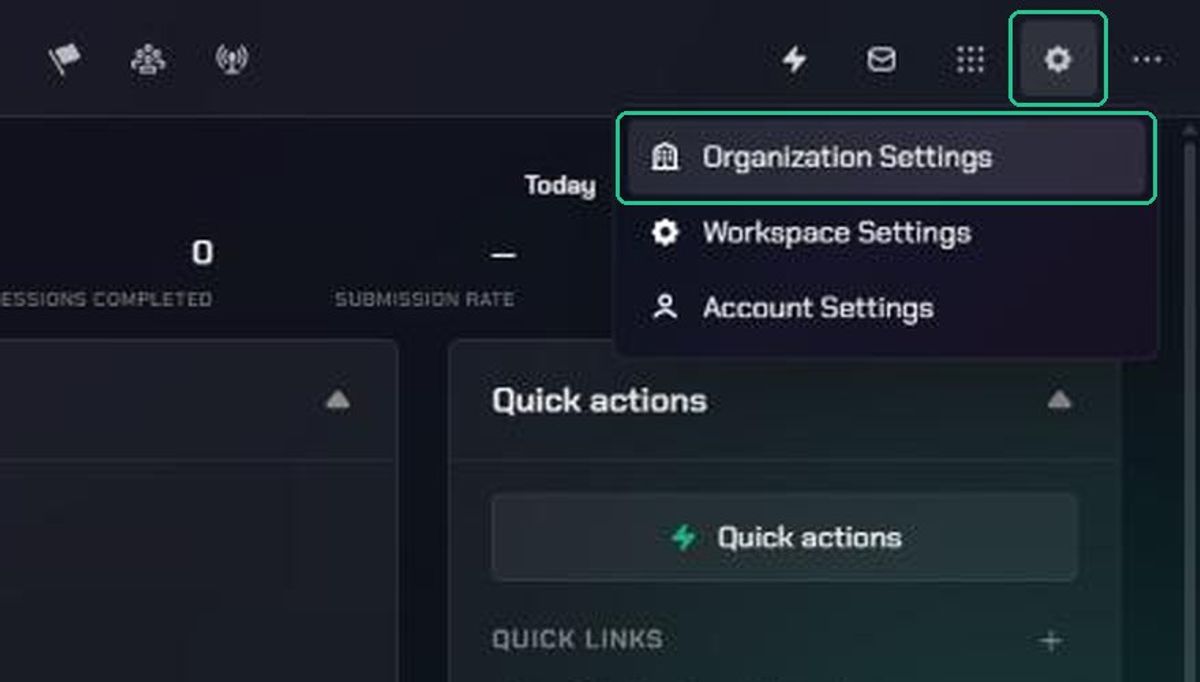This screenshot has width=1200, height=682.
Task: Click the person icon beside Account Settings
Action: click(x=665, y=308)
